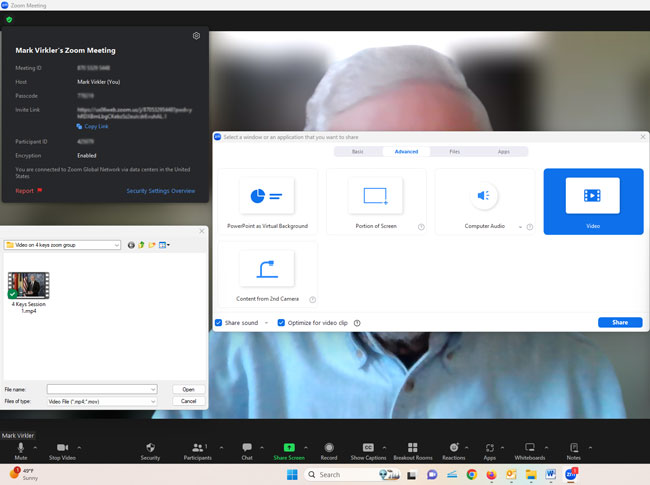This screenshot has height=485, width=650.
Task: Click the blue Share button
Action: 620,323
